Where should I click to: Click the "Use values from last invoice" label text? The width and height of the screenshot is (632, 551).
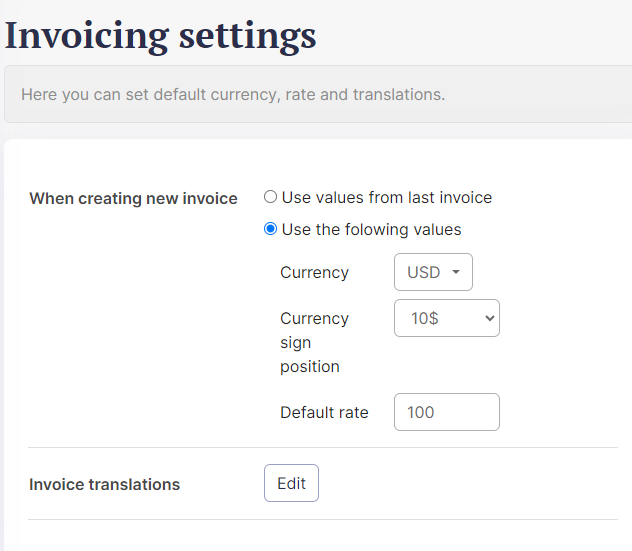point(386,197)
